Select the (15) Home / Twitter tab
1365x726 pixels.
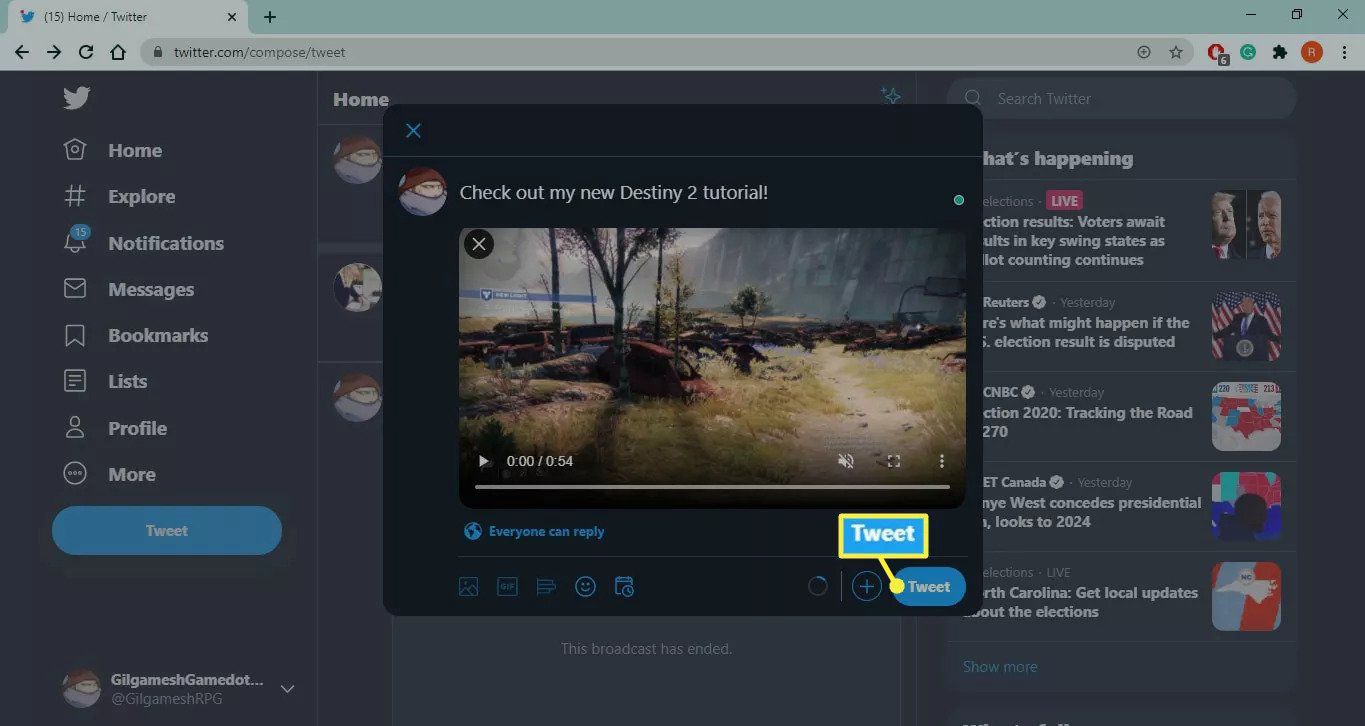click(x=126, y=17)
